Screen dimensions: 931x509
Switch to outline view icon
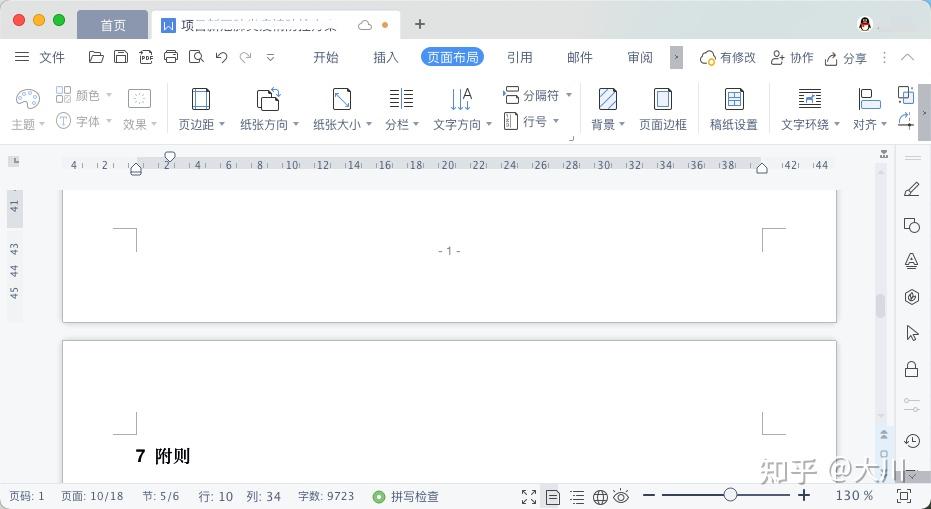click(x=577, y=497)
